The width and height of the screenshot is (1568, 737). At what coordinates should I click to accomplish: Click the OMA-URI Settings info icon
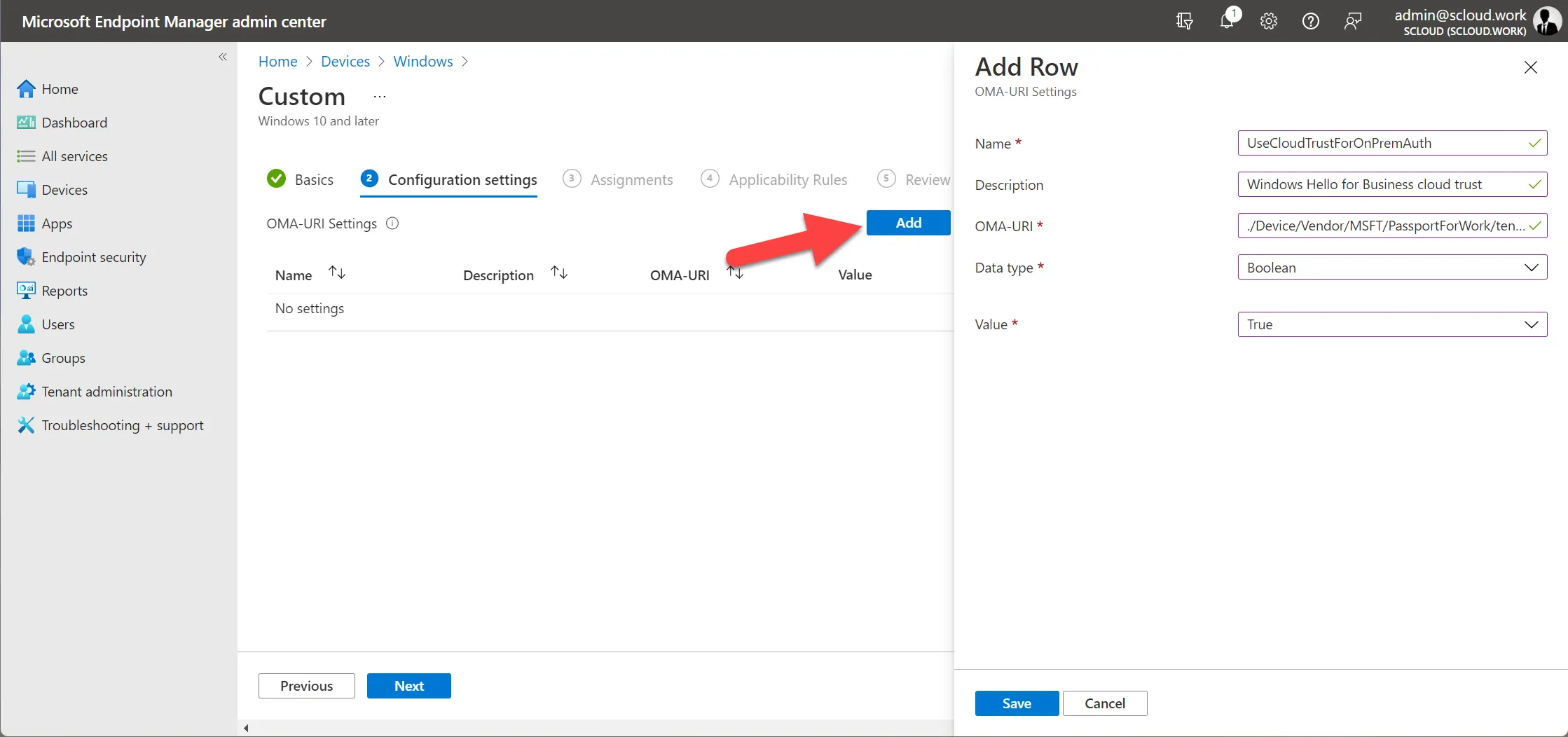392,223
